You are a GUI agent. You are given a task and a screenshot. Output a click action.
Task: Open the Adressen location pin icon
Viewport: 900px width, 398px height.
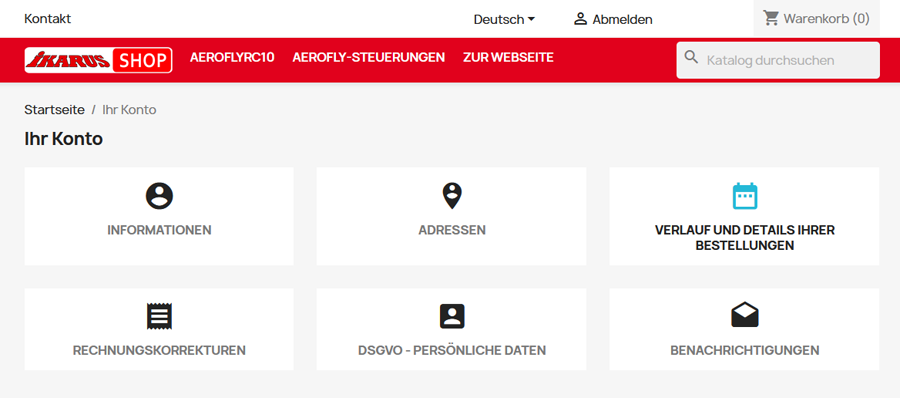452,196
